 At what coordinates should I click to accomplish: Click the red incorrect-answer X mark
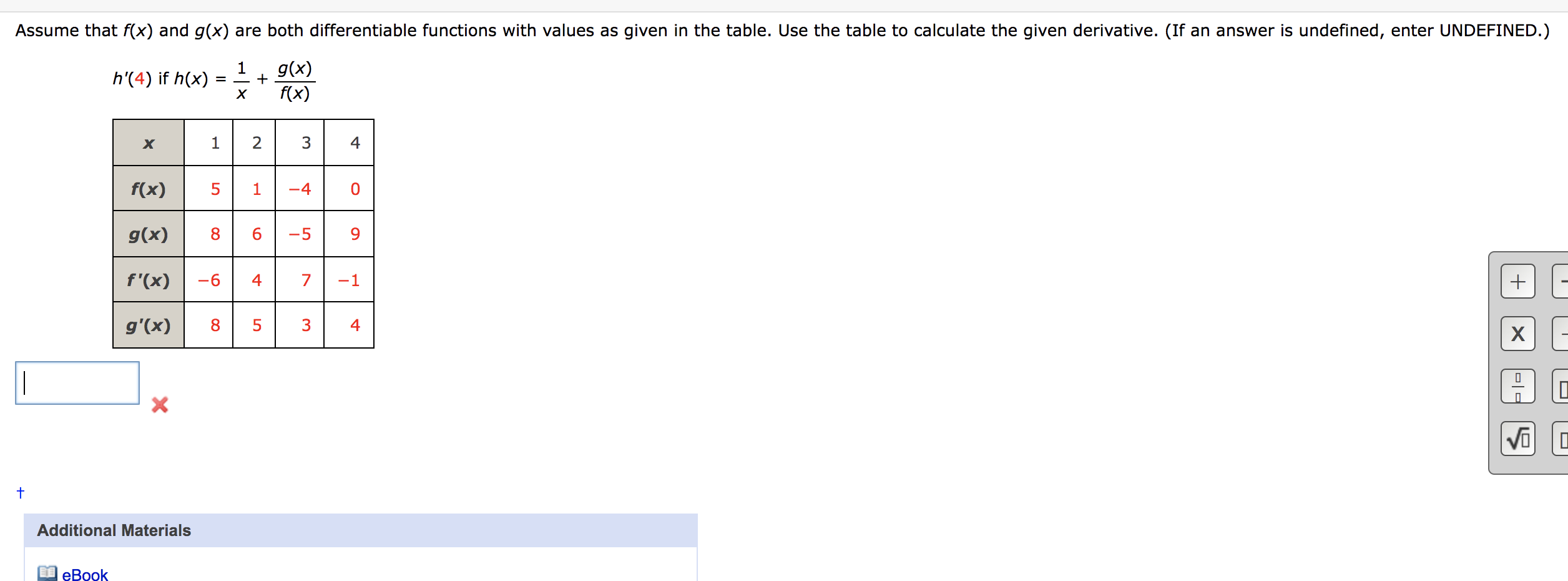coord(159,406)
